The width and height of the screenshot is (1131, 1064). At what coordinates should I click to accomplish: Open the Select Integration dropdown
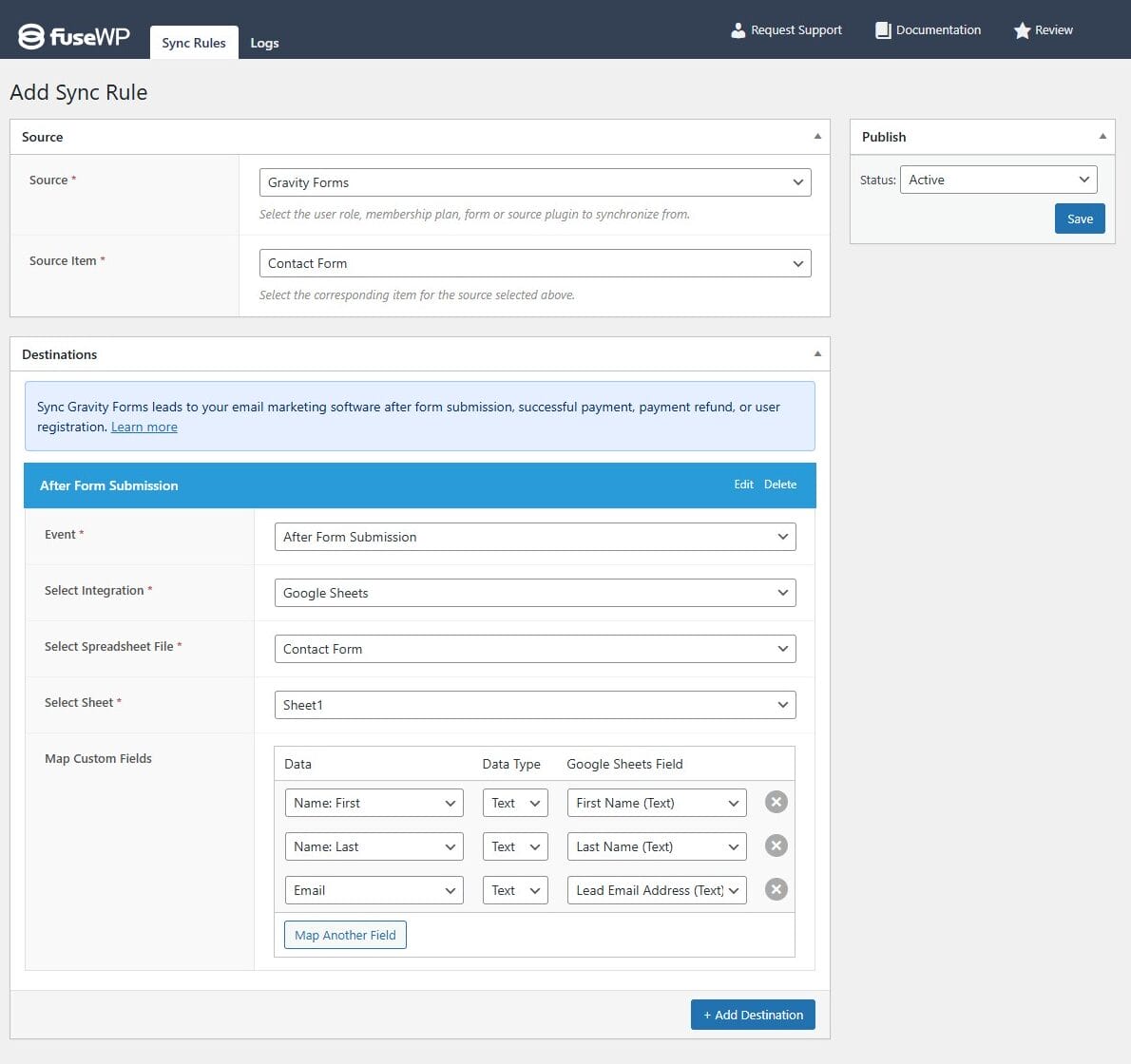(535, 593)
